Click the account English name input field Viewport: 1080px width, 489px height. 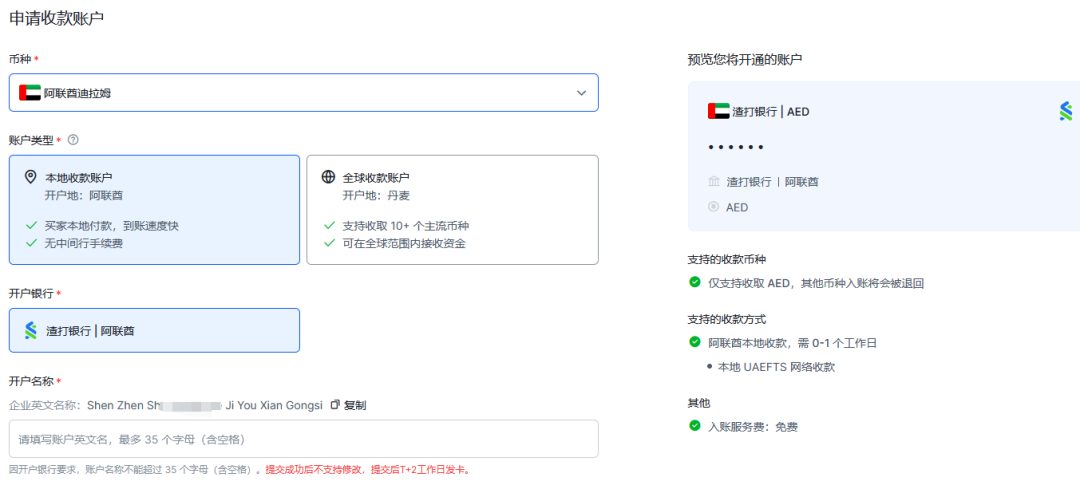coord(303,439)
